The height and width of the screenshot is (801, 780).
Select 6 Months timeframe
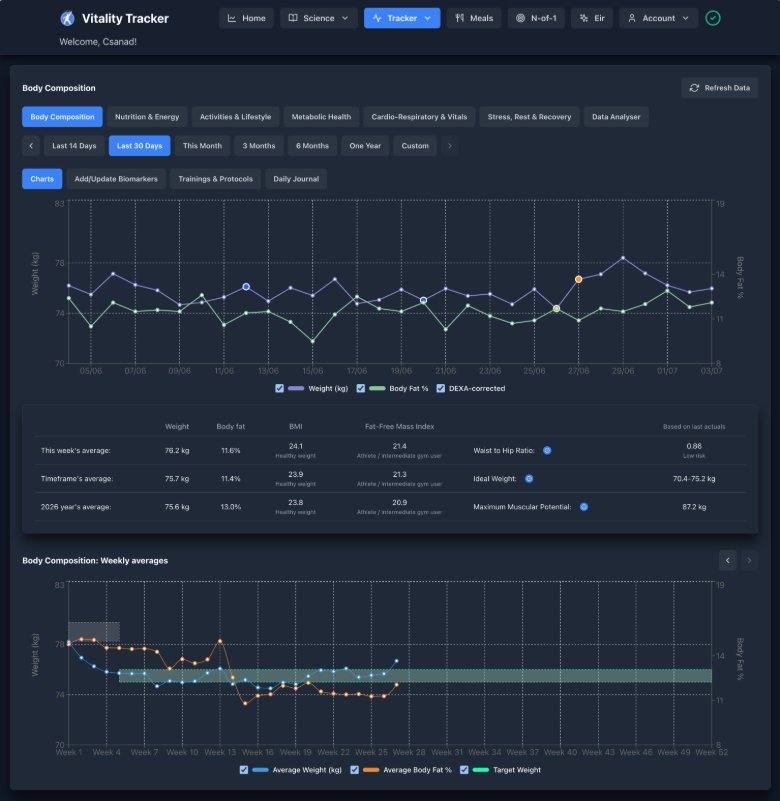click(x=312, y=146)
